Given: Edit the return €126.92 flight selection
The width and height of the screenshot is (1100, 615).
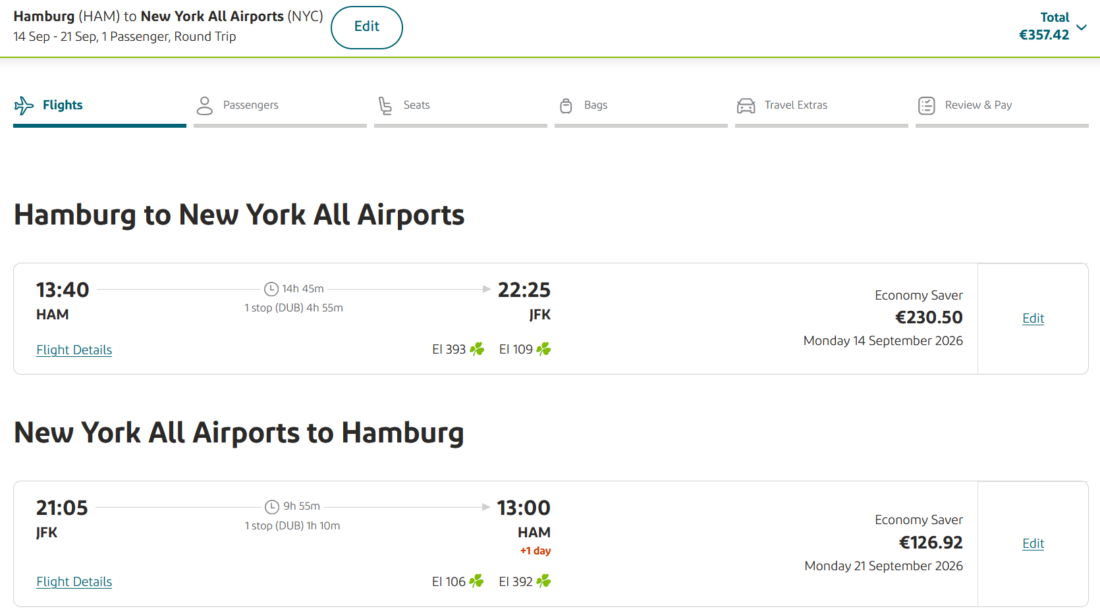Looking at the screenshot, I should tap(1033, 543).
